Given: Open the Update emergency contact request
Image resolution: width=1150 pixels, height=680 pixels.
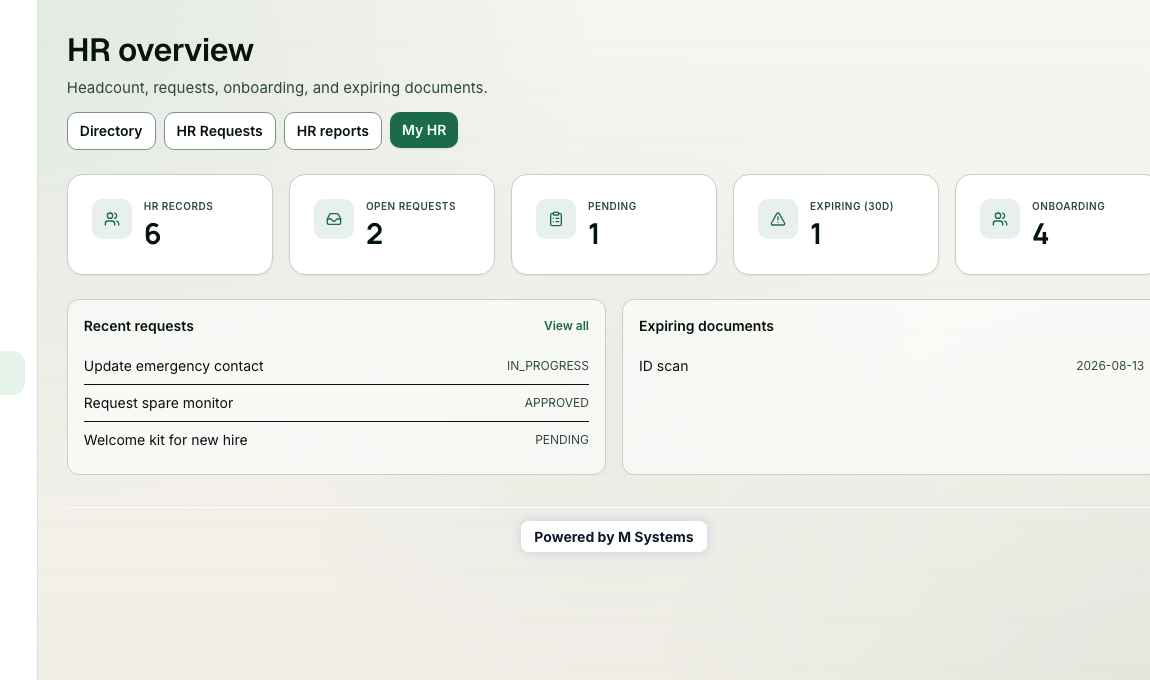Looking at the screenshot, I should tap(336, 366).
